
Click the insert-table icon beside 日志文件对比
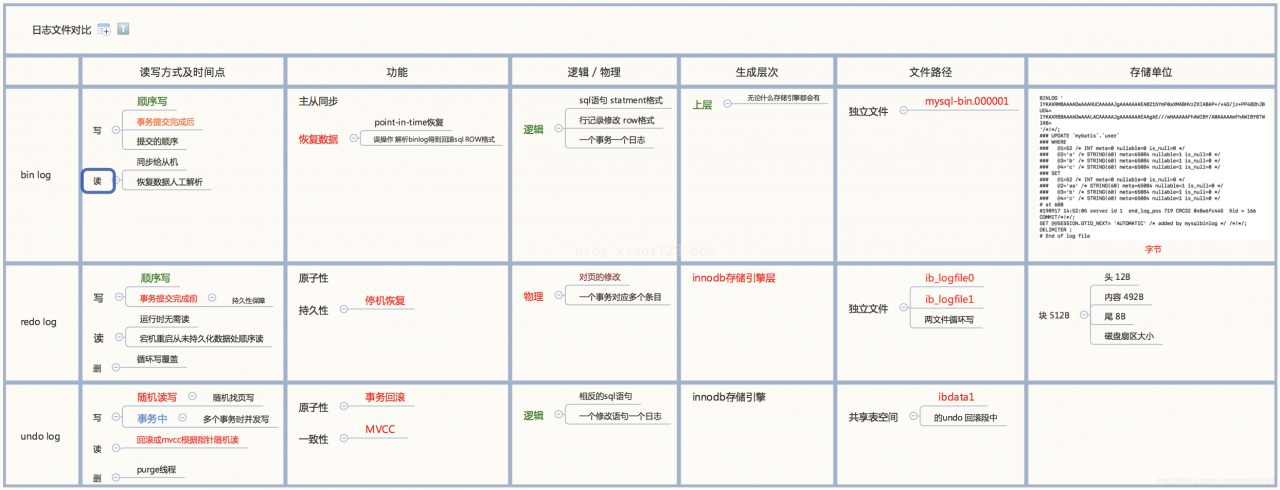(x=103, y=30)
